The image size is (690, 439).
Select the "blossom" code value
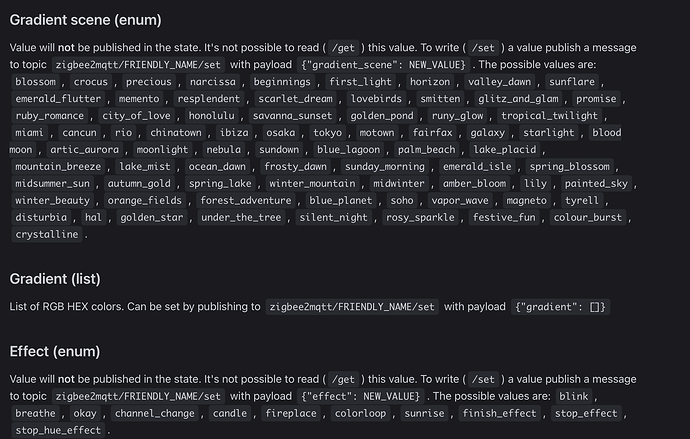click(x=36, y=82)
